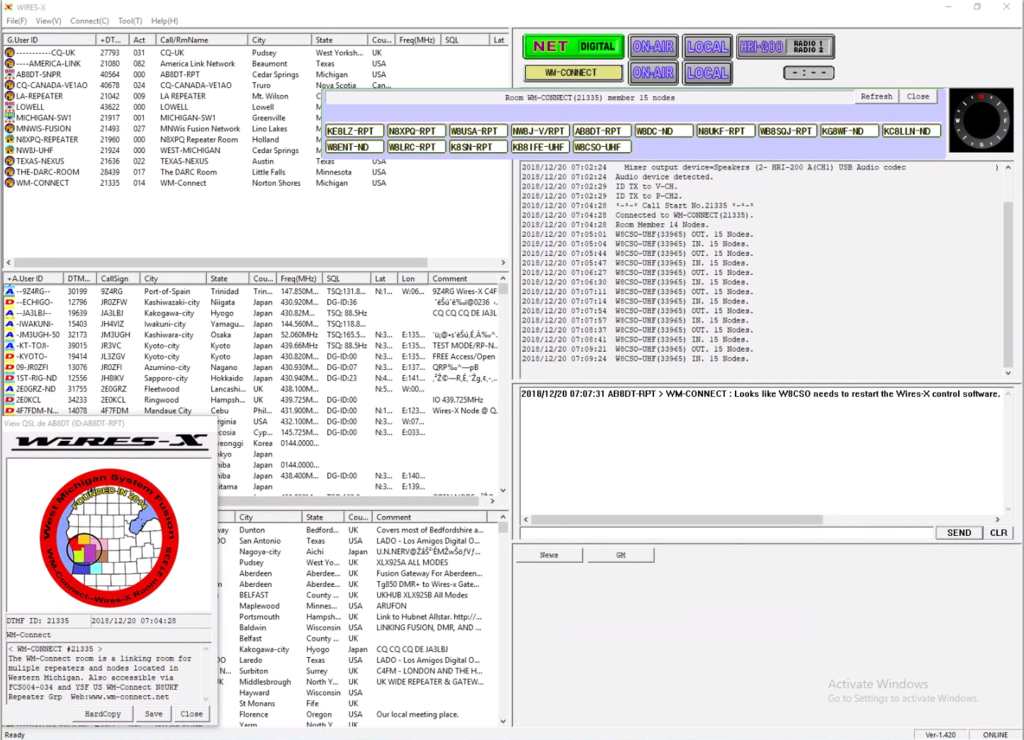Sort node list by the CallSign column header
Image resolution: width=1024 pixels, height=740 pixels.
coord(119,278)
